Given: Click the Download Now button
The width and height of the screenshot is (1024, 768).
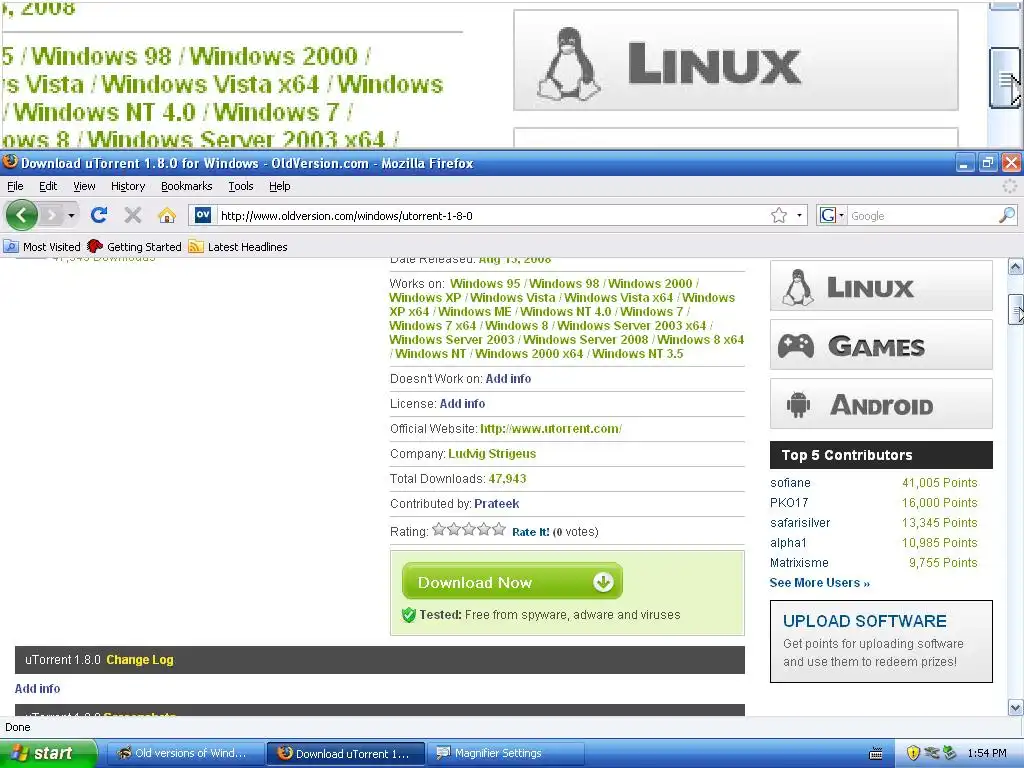Looking at the screenshot, I should (x=512, y=581).
